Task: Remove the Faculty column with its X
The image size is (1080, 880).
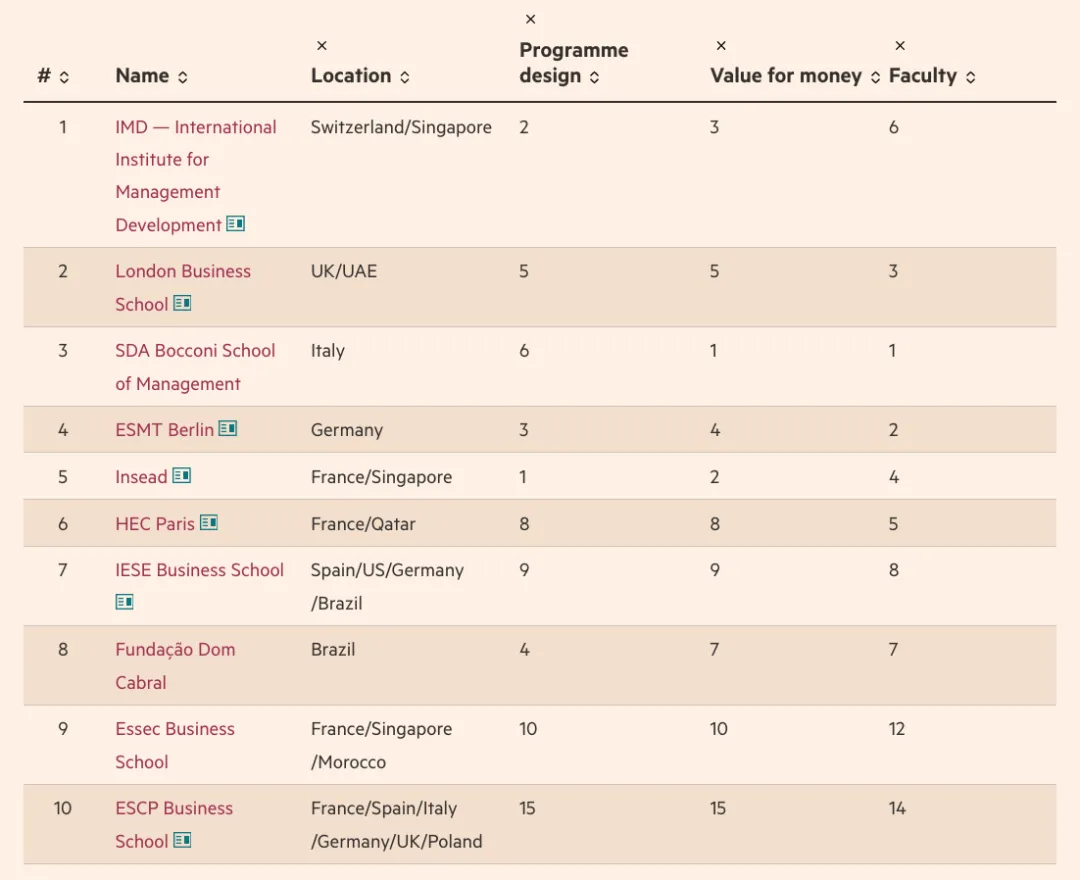Action: (900, 45)
